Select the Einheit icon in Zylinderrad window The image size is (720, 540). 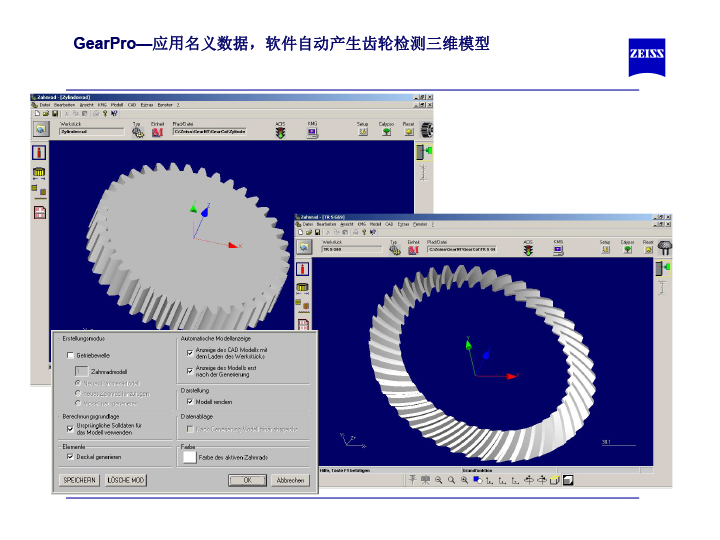coord(157,132)
